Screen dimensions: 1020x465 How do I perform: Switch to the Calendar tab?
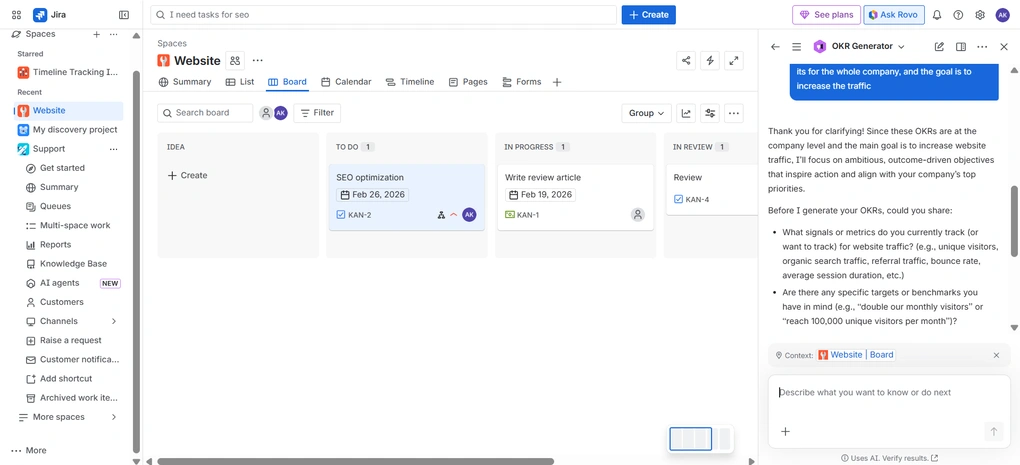click(x=346, y=82)
